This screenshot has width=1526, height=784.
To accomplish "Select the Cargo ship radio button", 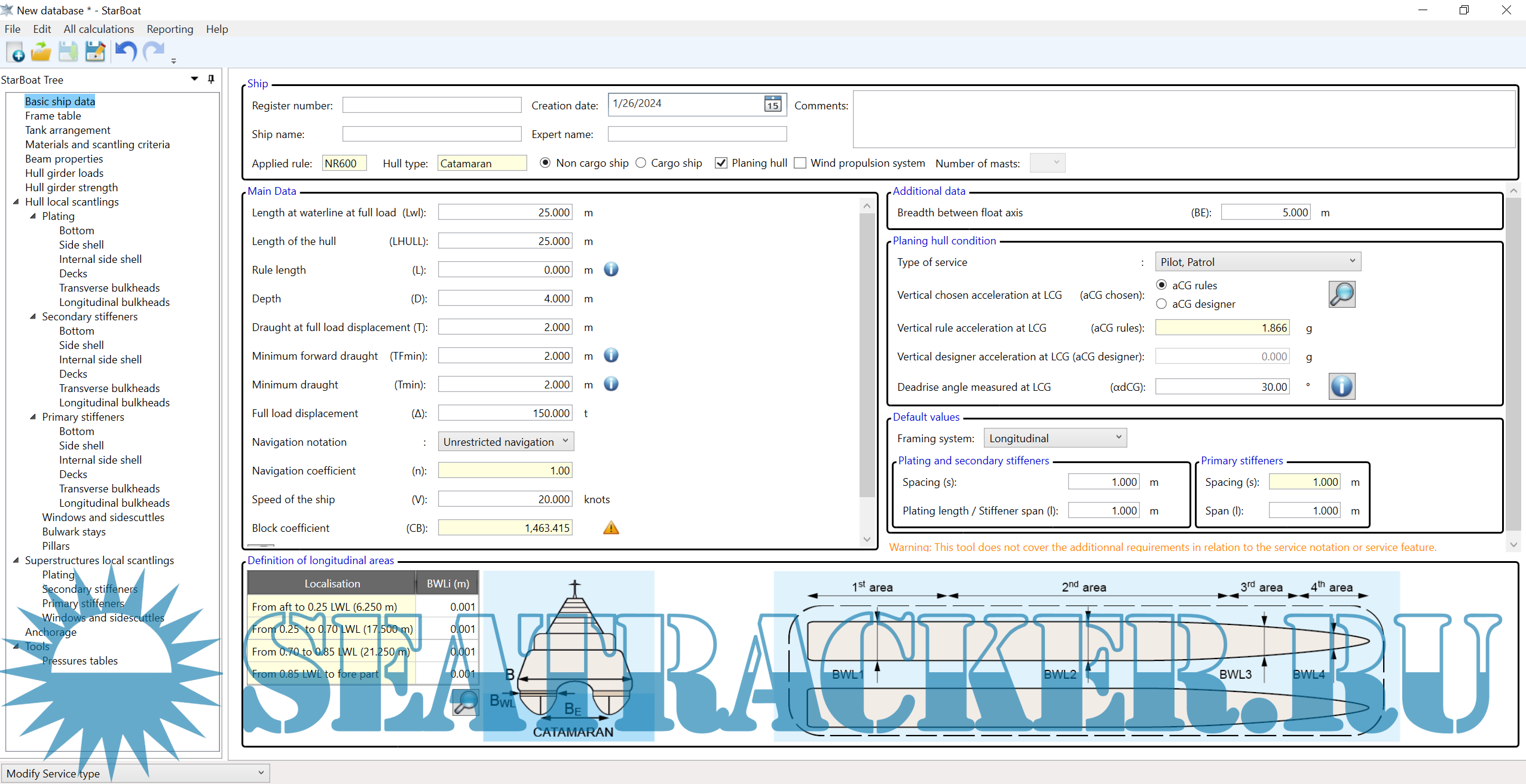I will 640,163.
